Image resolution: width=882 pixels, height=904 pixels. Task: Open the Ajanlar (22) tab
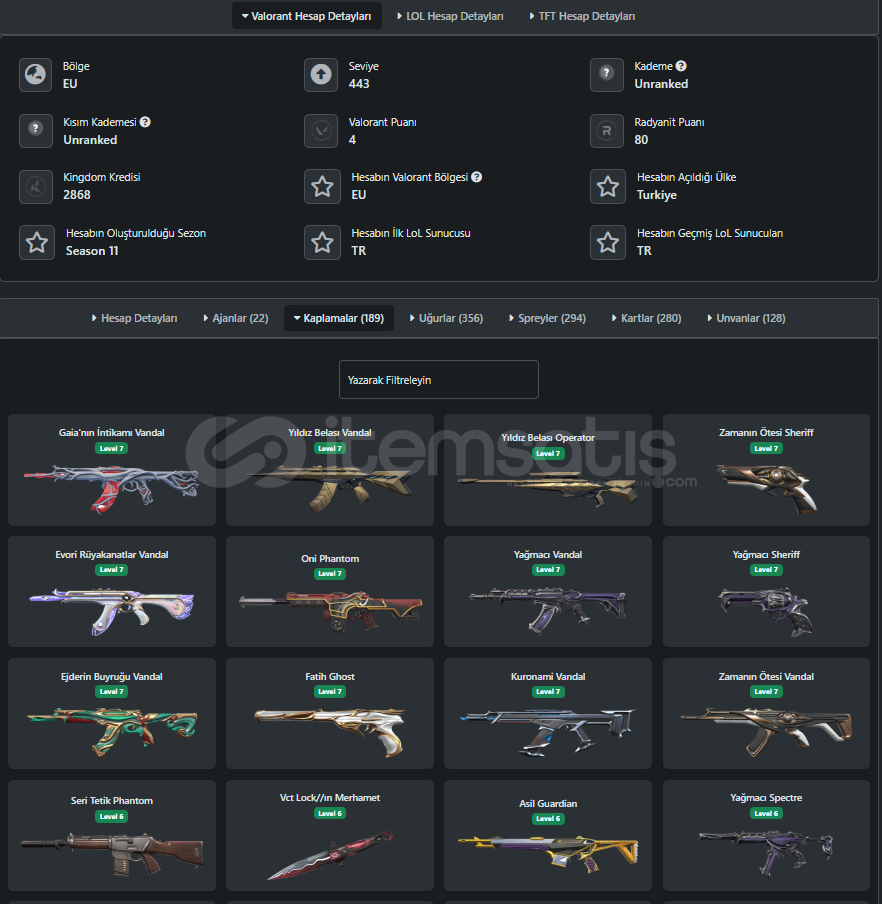pos(236,318)
